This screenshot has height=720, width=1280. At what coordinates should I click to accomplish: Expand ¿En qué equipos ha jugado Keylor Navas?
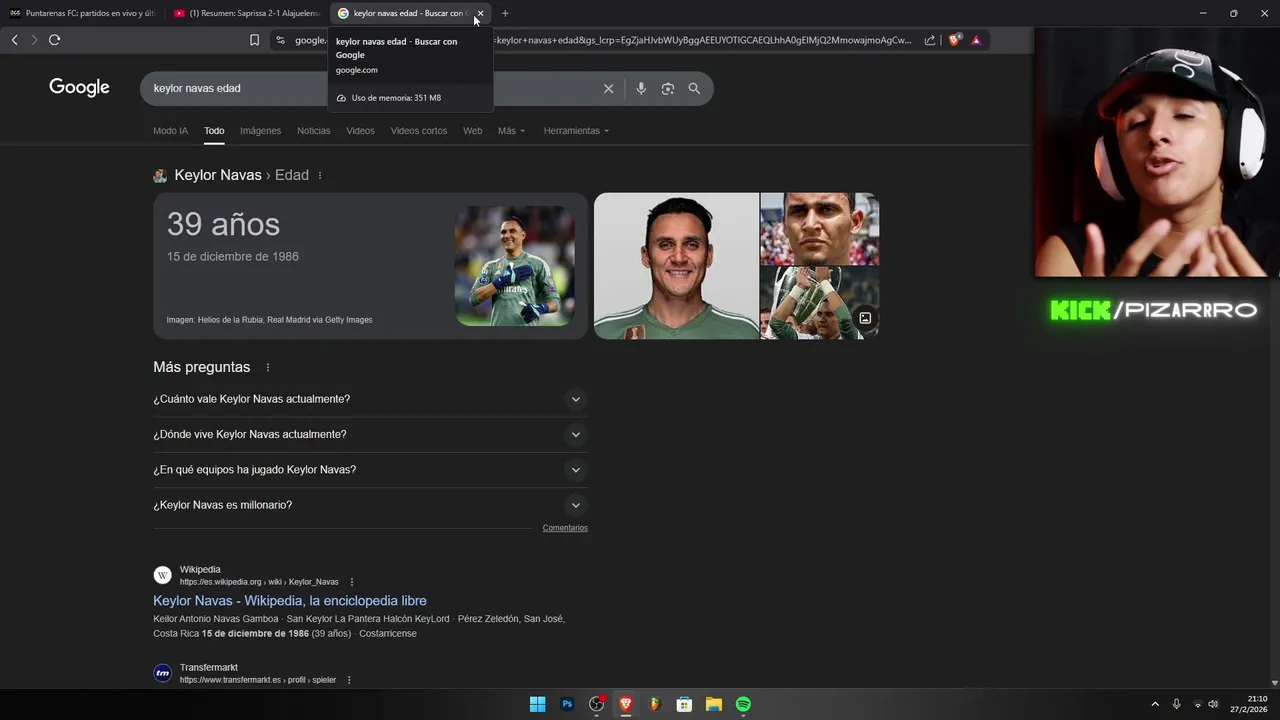tap(370, 470)
